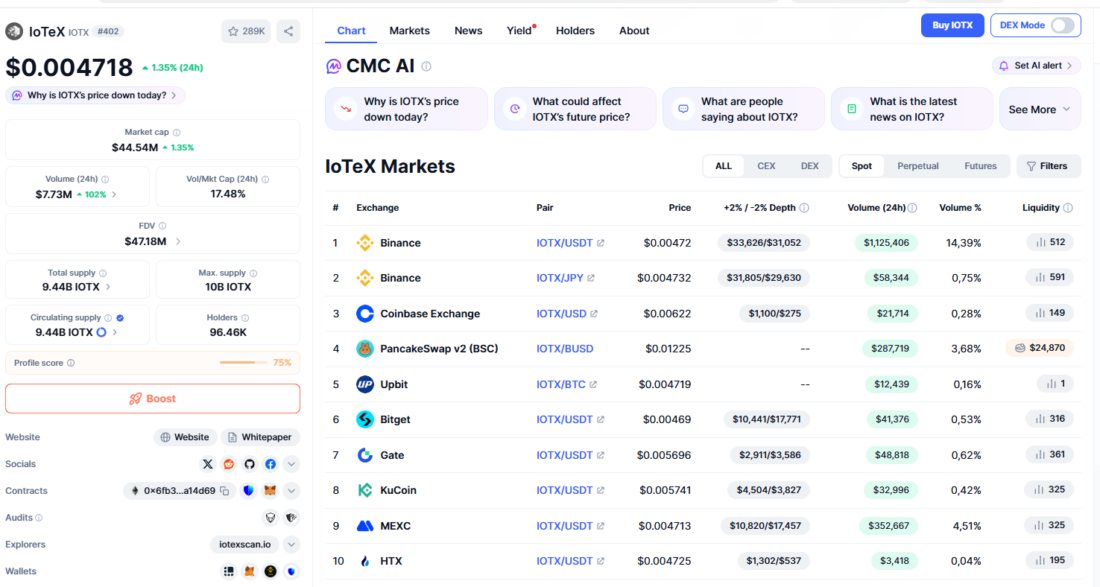Open the Whitepaper button

point(260,437)
